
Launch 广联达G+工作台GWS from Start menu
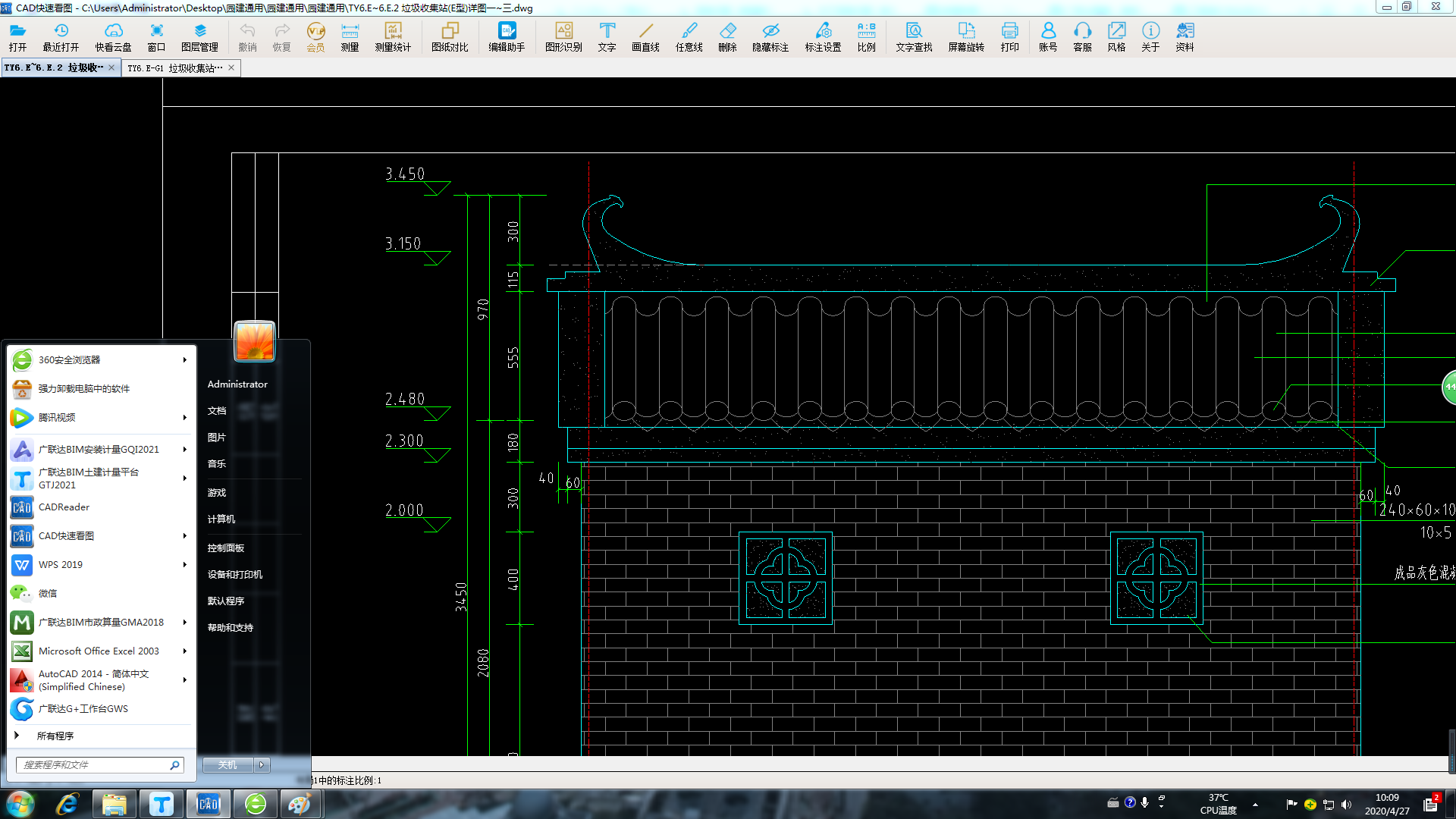click(100, 709)
